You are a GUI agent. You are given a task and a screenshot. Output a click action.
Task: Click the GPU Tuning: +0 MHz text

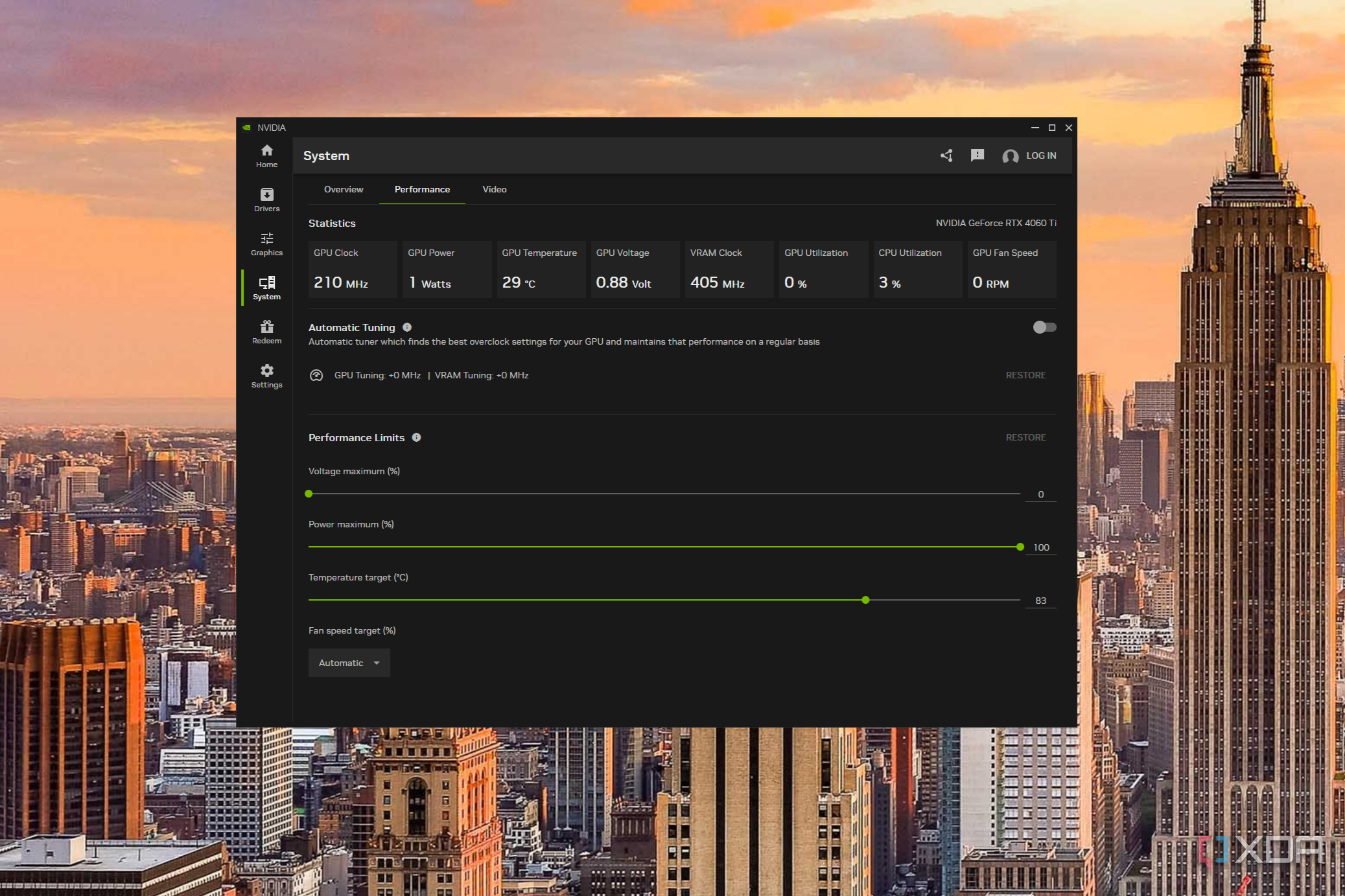pos(377,375)
